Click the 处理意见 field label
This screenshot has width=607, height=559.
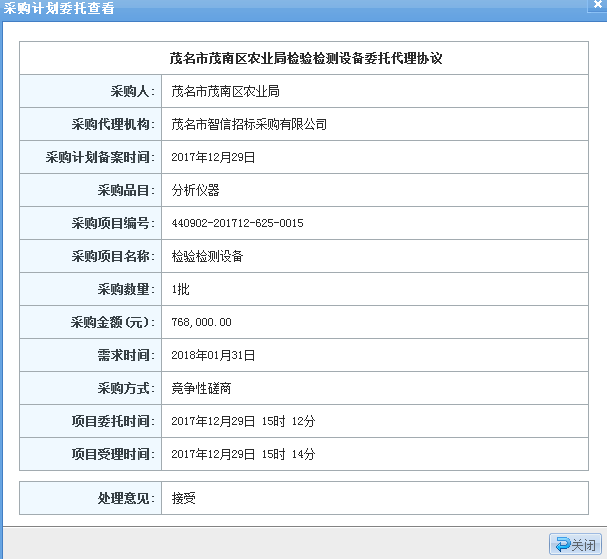[125, 497]
